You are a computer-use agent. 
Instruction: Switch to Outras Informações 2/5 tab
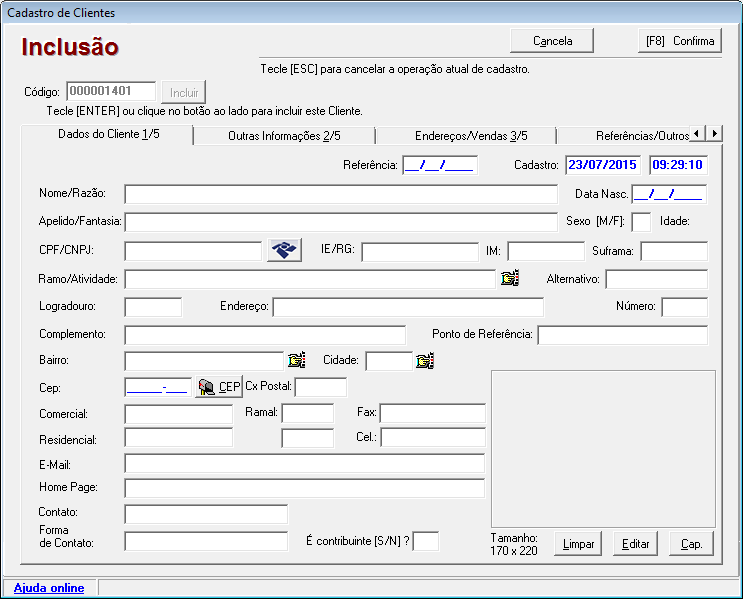(x=284, y=136)
